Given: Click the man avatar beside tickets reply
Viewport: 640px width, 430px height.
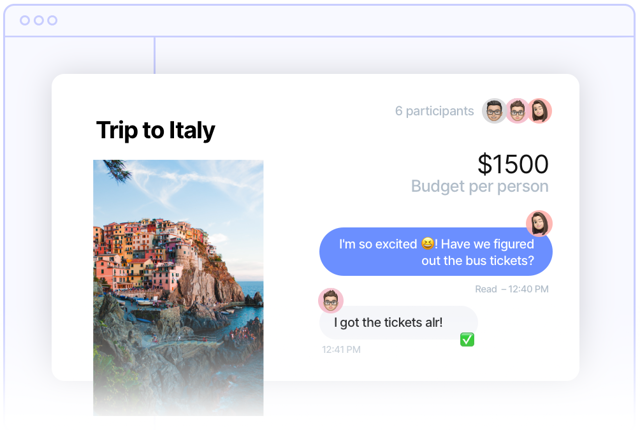Looking at the screenshot, I should tap(331, 301).
